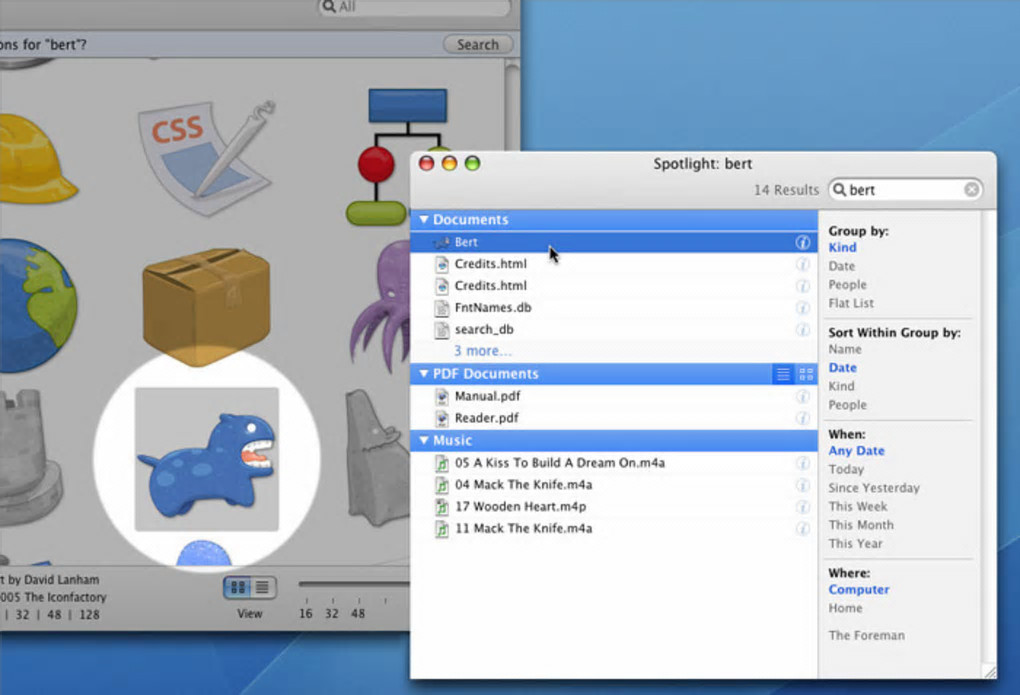The width and height of the screenshot is (1020, 695).
Task: Collapse the Music group
Action: click(424, 441)
